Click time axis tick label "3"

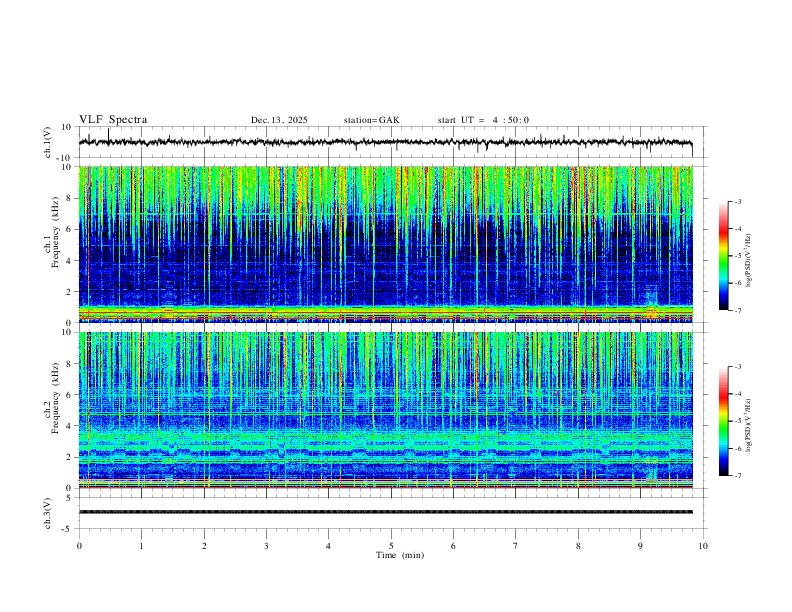coord(266,546)
